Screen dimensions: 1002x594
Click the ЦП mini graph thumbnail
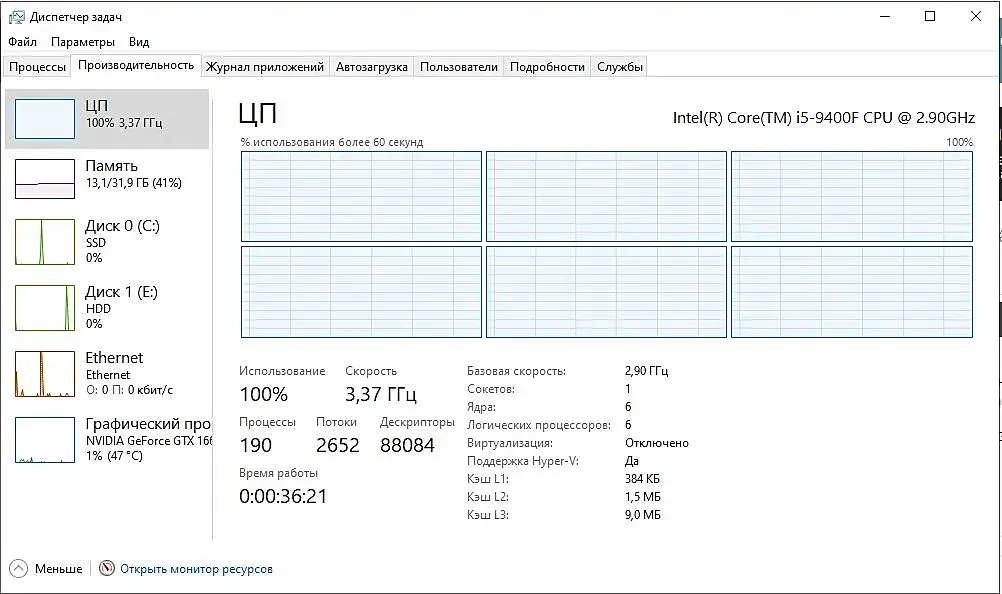pyautogui.click(x=45, y=119)
